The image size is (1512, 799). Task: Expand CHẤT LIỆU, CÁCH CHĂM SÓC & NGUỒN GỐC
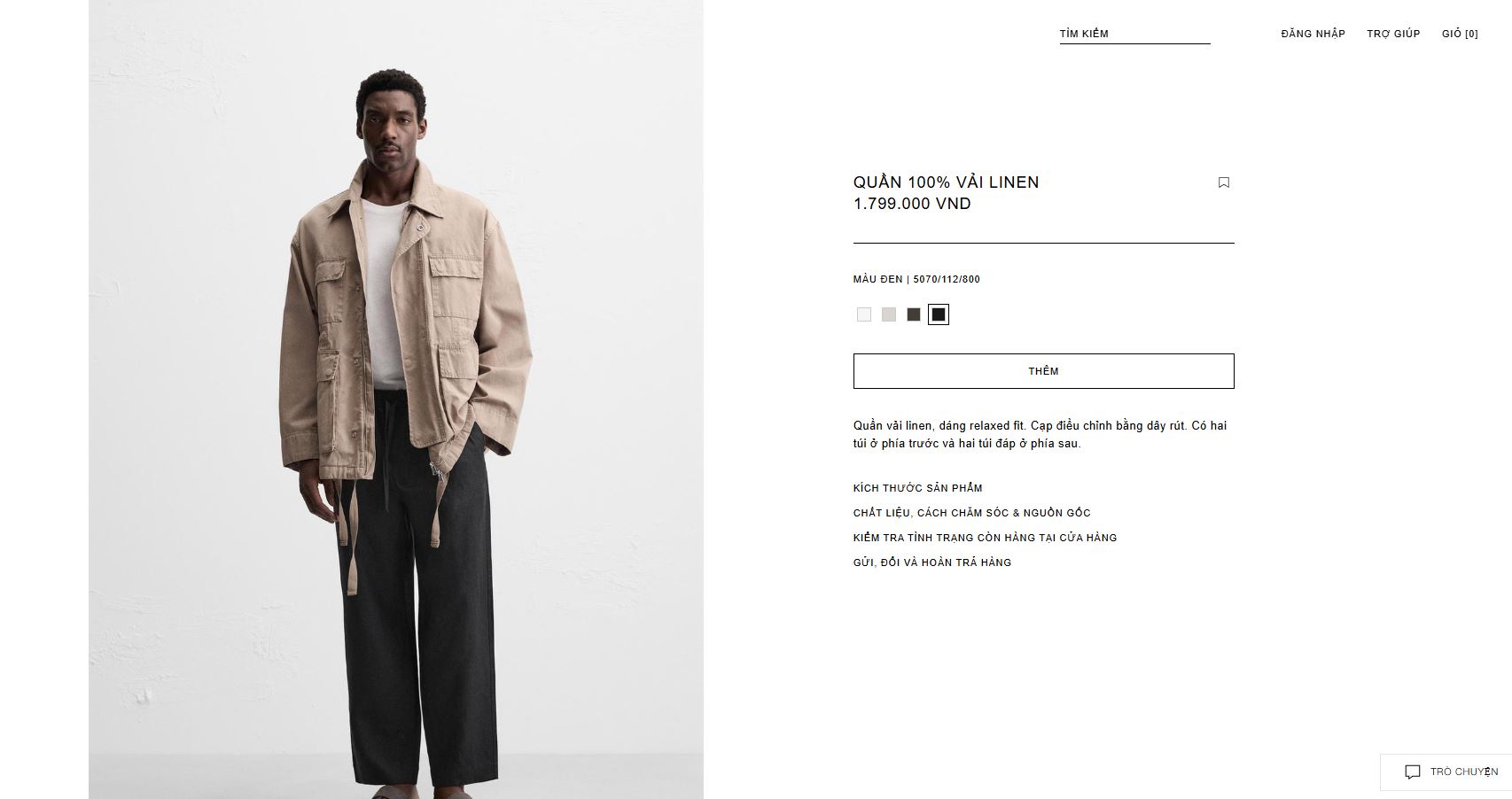point(971,513)
